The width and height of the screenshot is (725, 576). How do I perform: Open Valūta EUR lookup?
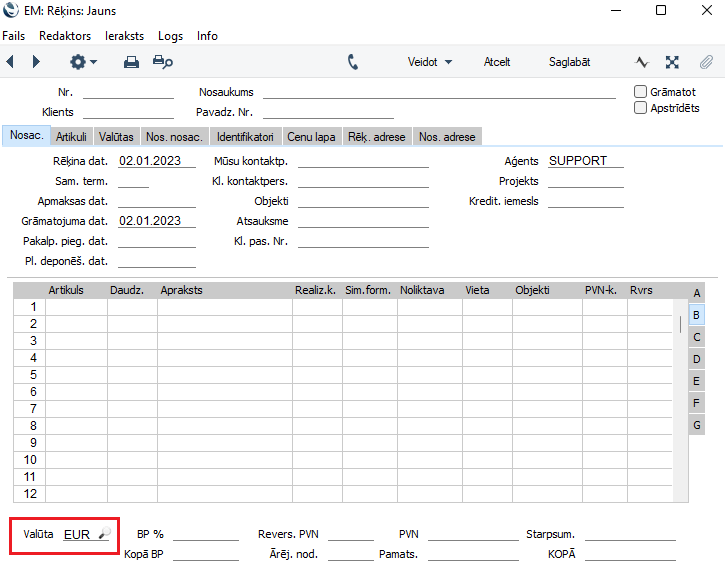[103, 535]
